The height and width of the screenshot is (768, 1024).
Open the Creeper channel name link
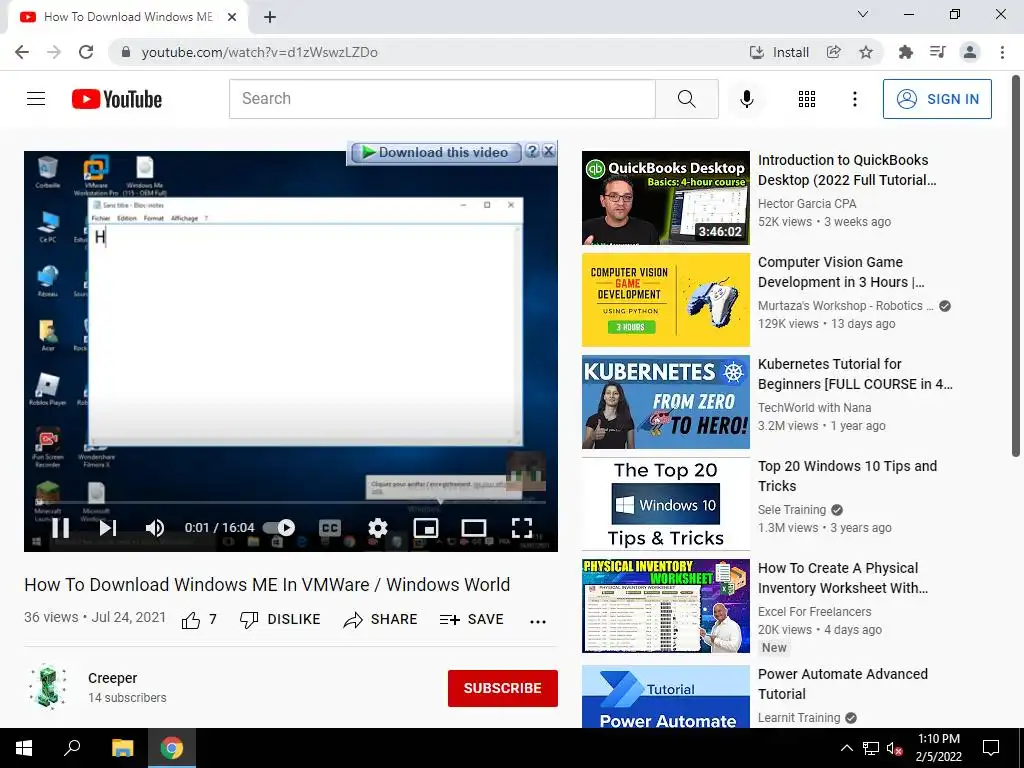pyautogui.click(x=112, y=678)
